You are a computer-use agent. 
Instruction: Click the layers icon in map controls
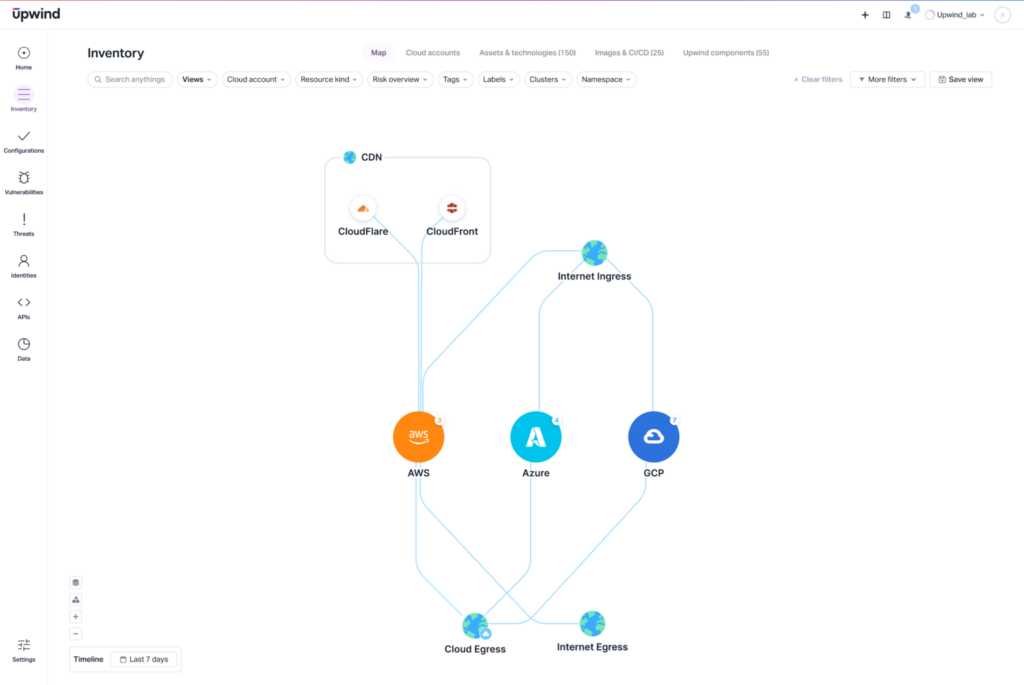pos(76,582)
